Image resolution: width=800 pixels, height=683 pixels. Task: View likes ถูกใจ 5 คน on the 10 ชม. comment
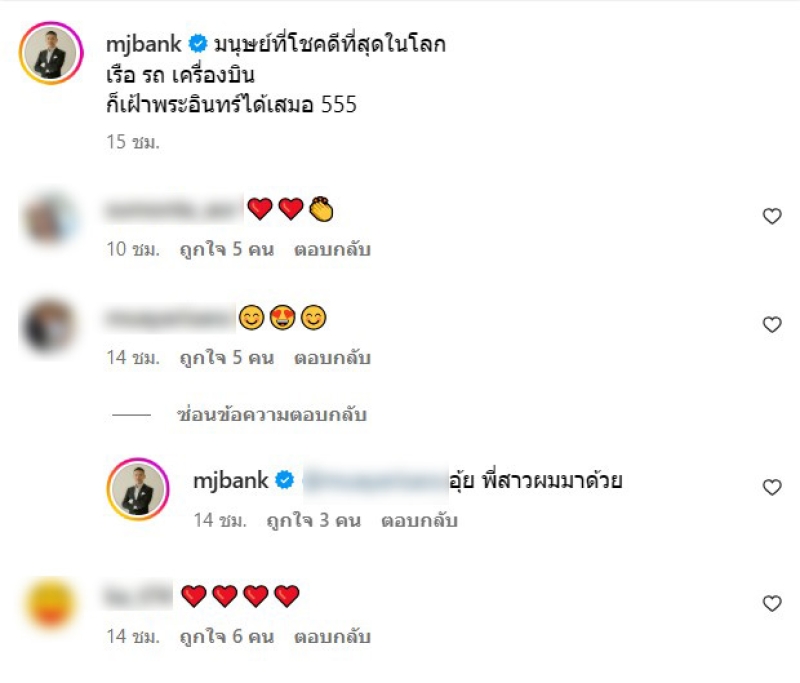pos(227,249)
